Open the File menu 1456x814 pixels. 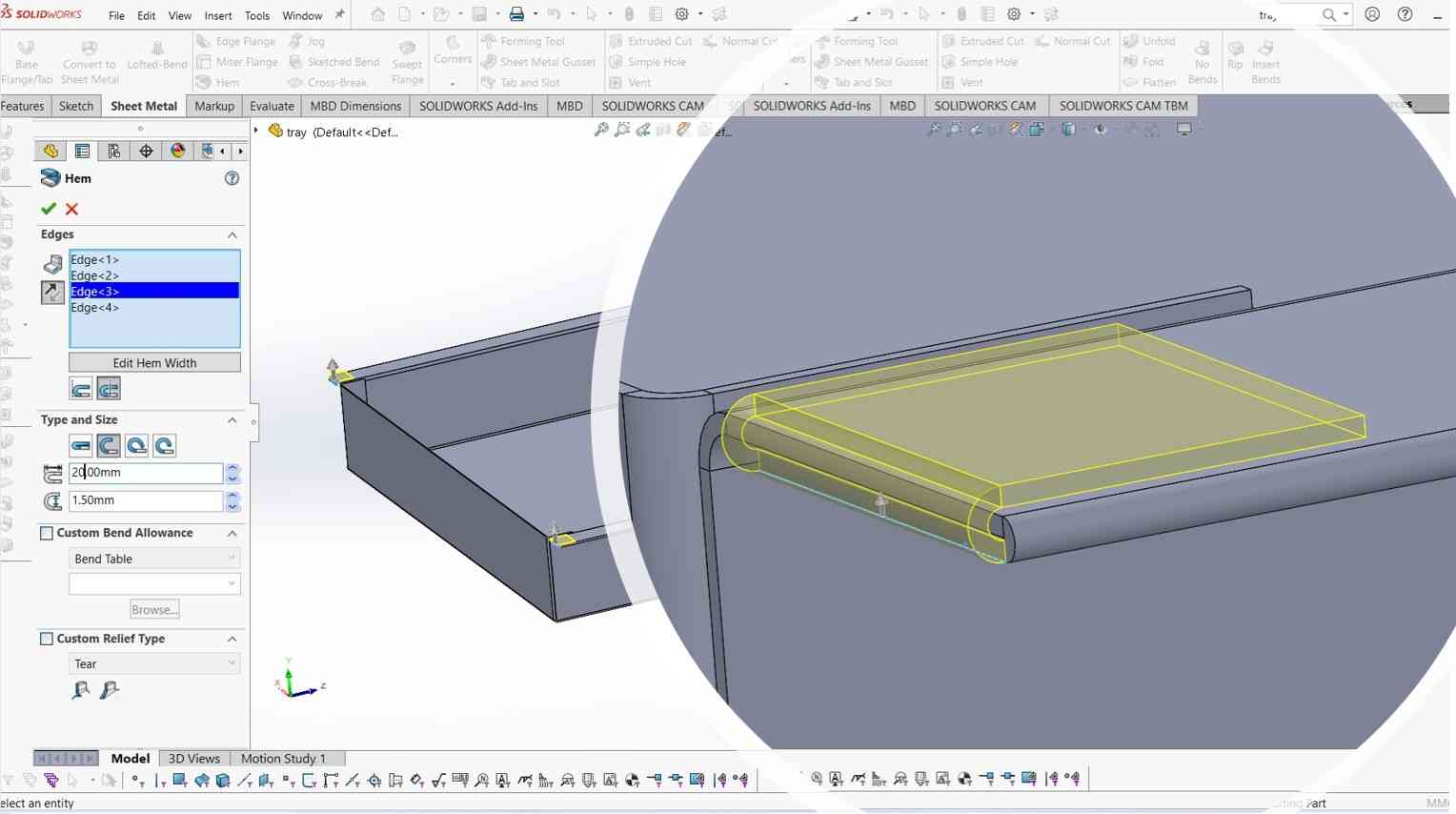116,15
